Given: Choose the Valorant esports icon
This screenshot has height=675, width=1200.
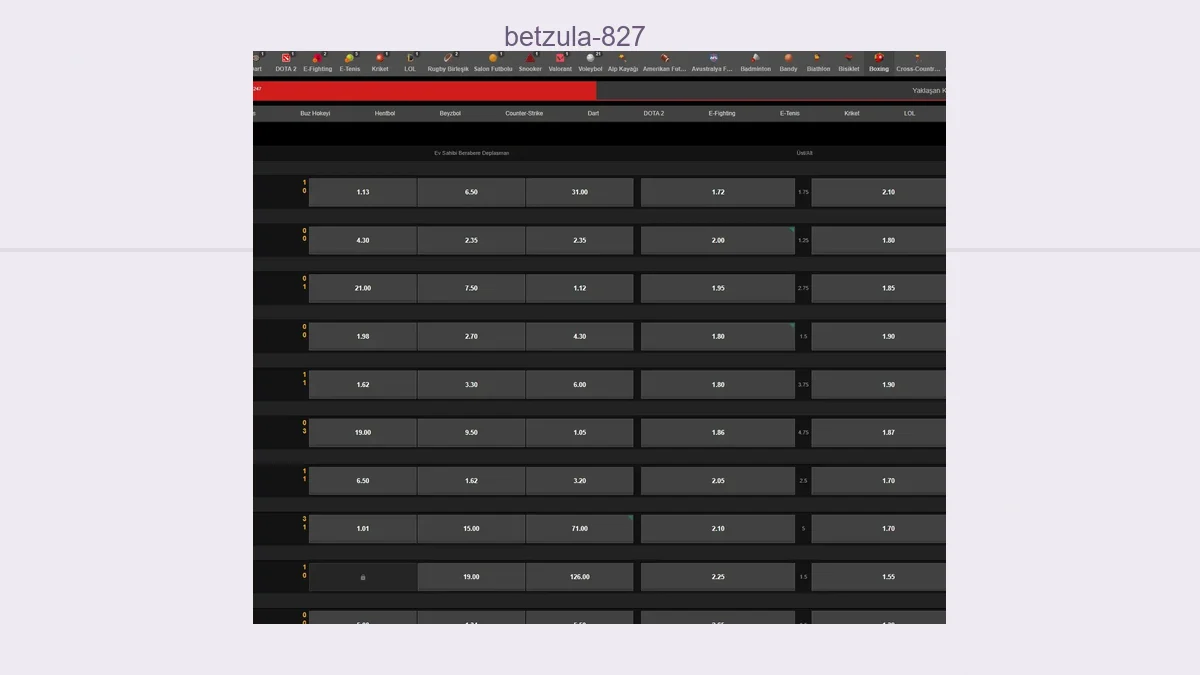Looking at the screenshot, I should pyautogui.click(x=560, y=60).
